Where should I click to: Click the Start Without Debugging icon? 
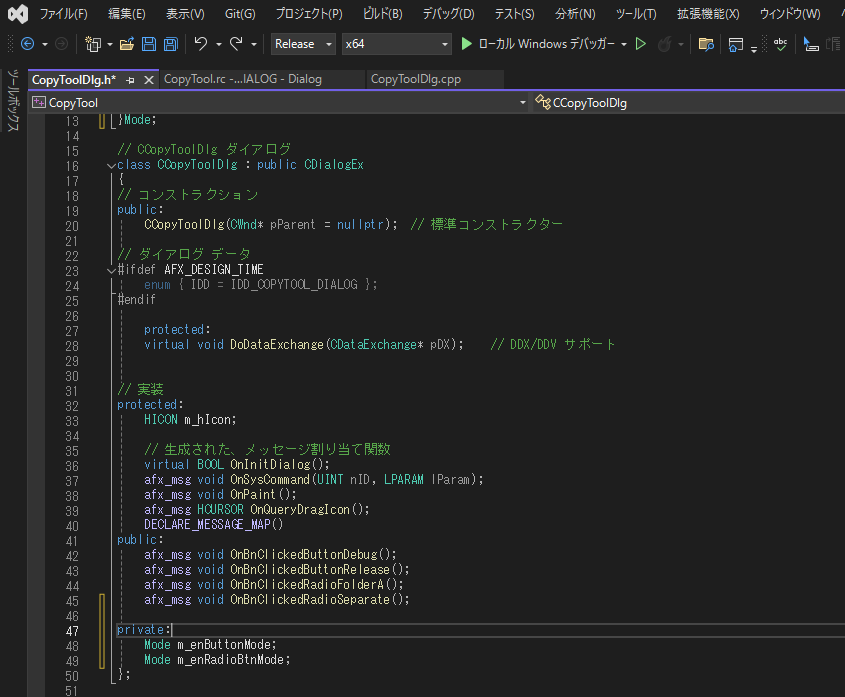tap(641, 44)
